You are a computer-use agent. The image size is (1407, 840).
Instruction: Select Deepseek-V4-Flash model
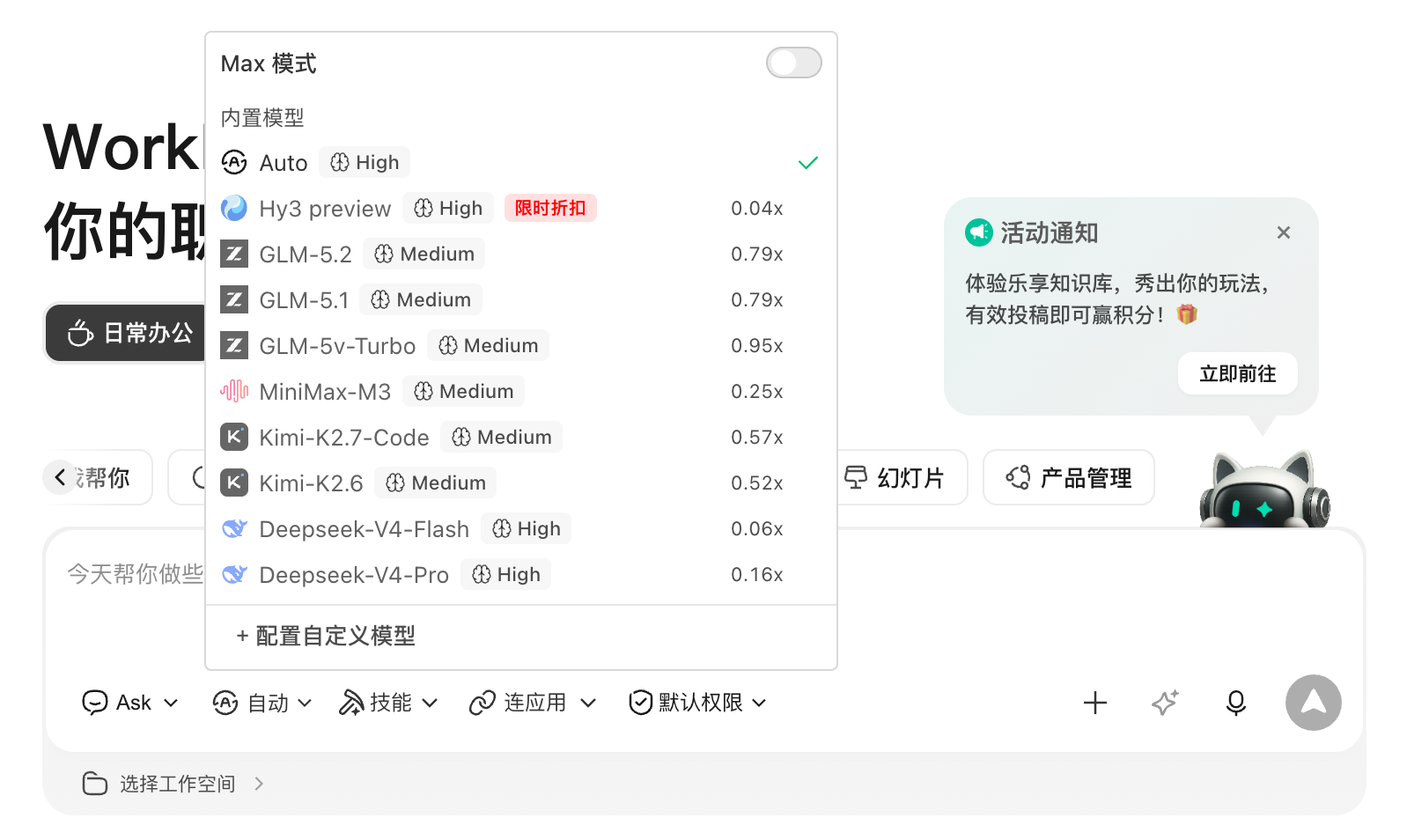[x=520, y=529]
